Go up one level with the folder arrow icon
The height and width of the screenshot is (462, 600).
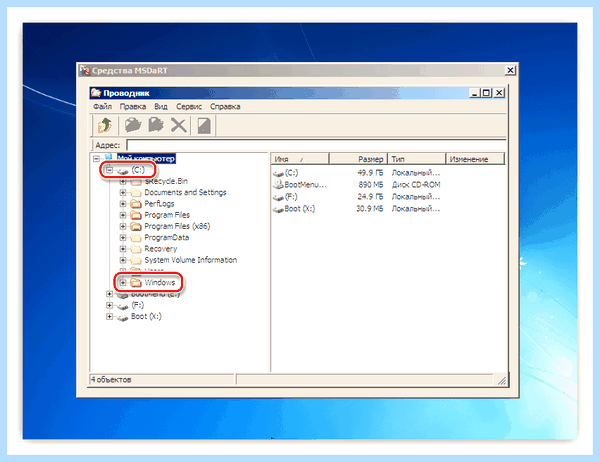(104, 125)
